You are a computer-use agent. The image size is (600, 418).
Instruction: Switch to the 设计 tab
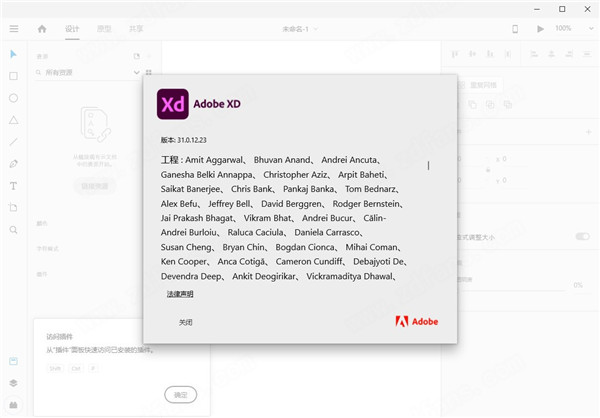pyautogui.click(x=72, y=29)
